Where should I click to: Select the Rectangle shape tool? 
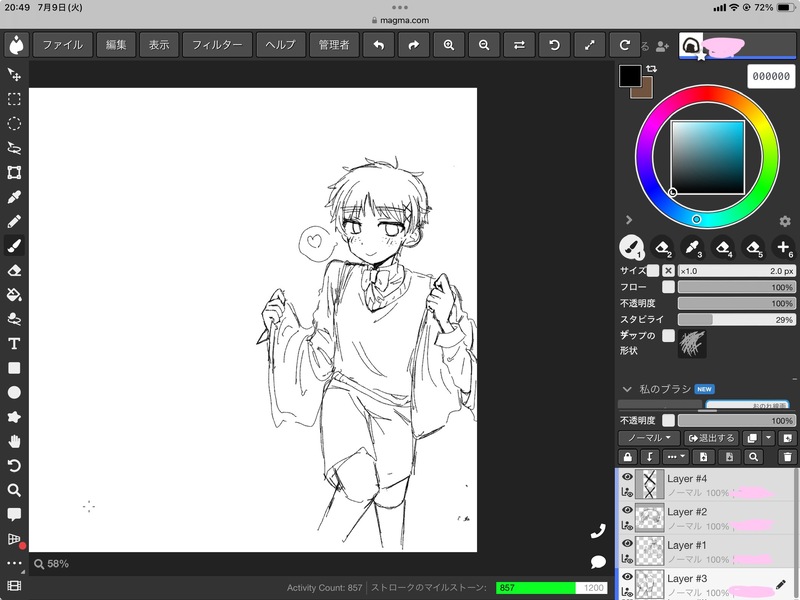pyautogui.click(x=14, y=368)
